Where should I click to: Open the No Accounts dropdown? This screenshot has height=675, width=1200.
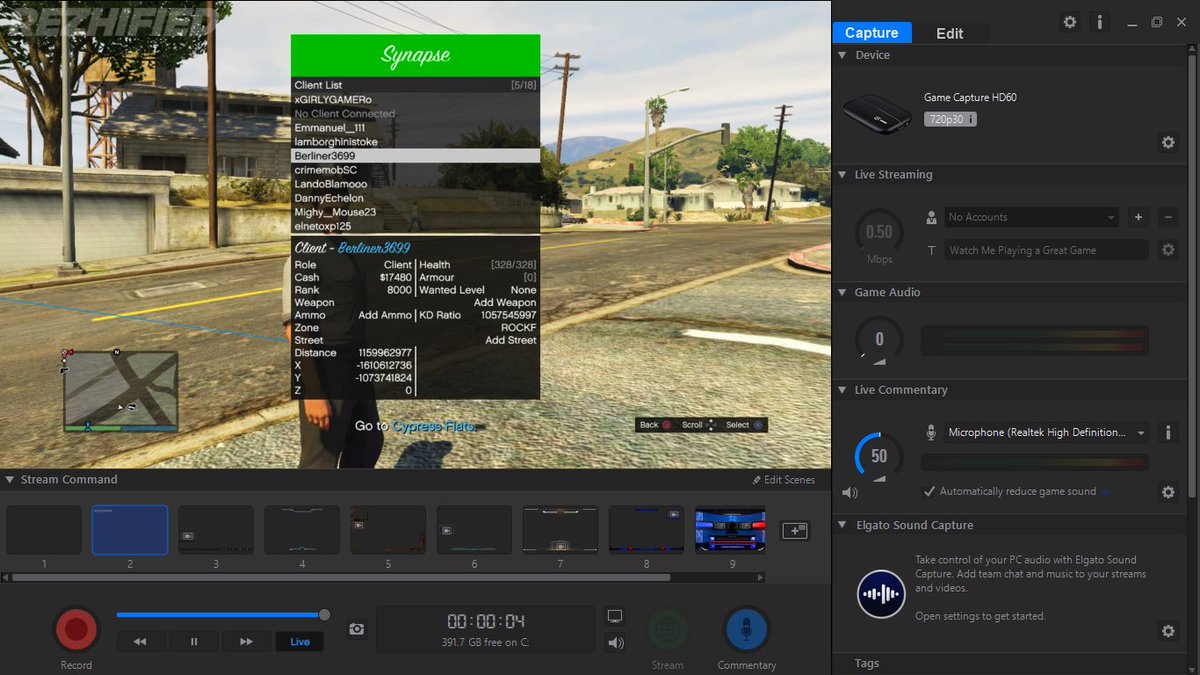pyautogui.click(x=1032, y=217)
